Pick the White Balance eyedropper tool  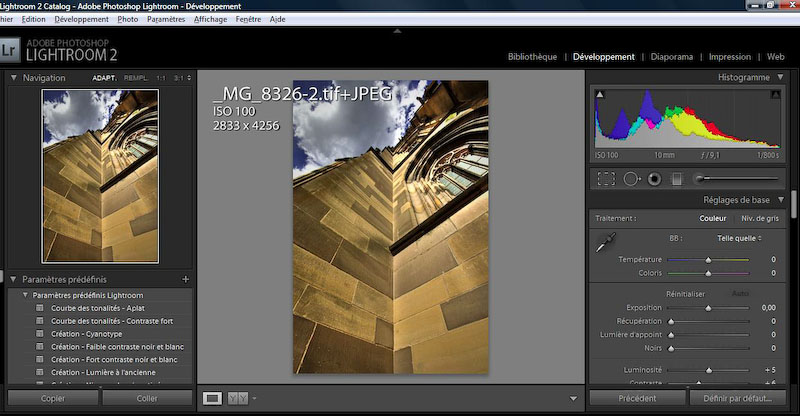point(606,242)
